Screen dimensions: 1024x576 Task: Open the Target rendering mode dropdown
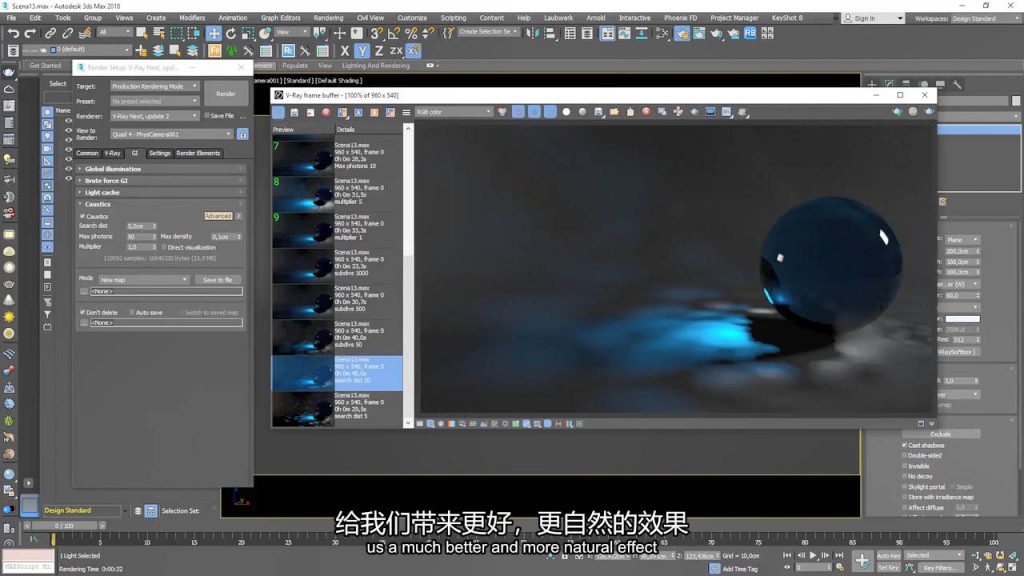pyautogui.click(x=154, y=86)
